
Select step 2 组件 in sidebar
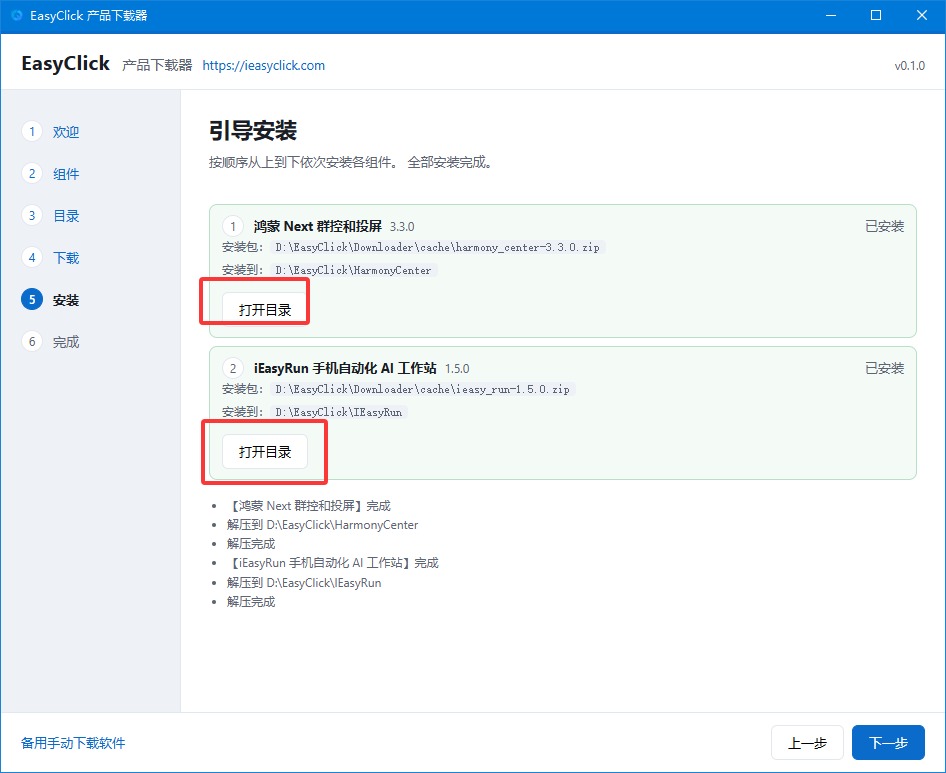coord(51,174)
